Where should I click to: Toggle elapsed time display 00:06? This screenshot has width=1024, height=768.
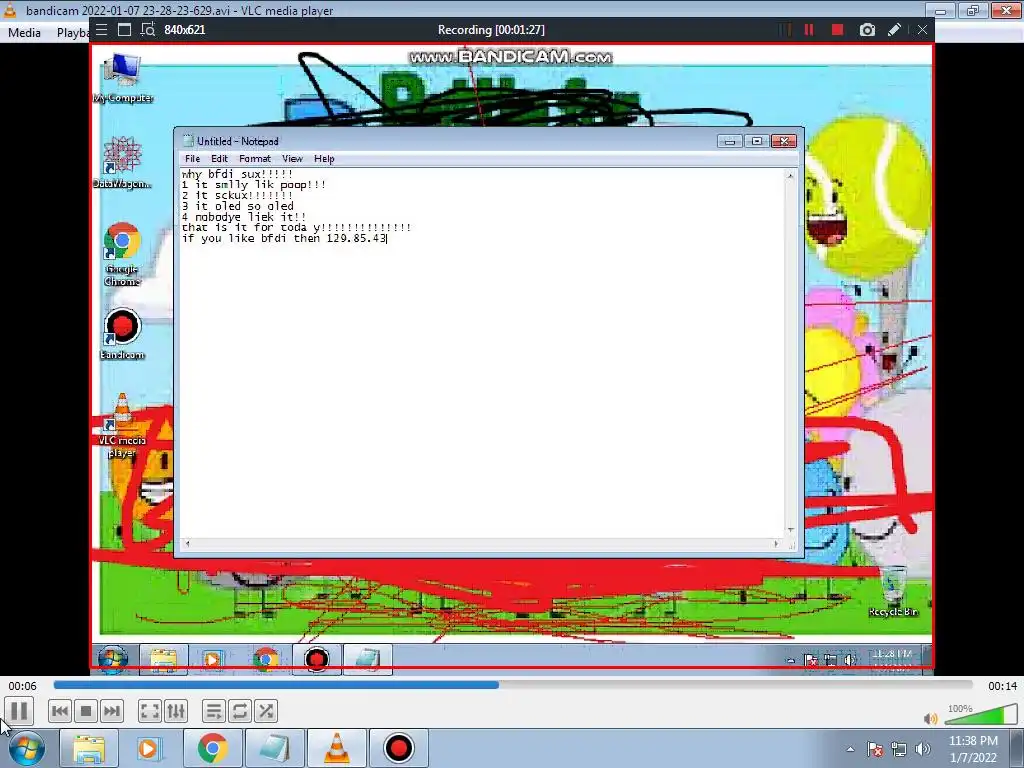[22, 686]
